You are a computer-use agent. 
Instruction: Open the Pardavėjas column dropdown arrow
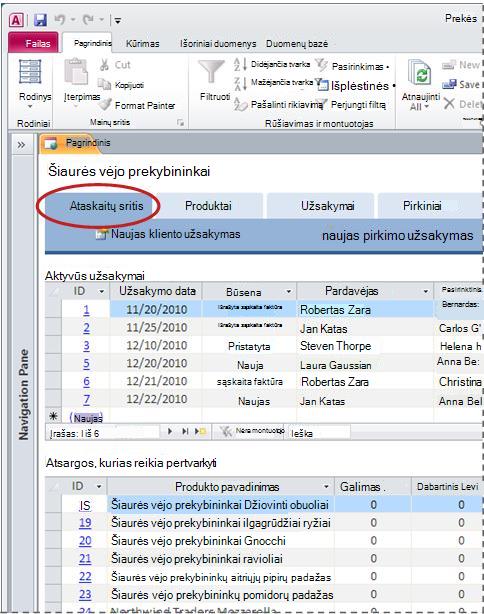click(426, 291)
